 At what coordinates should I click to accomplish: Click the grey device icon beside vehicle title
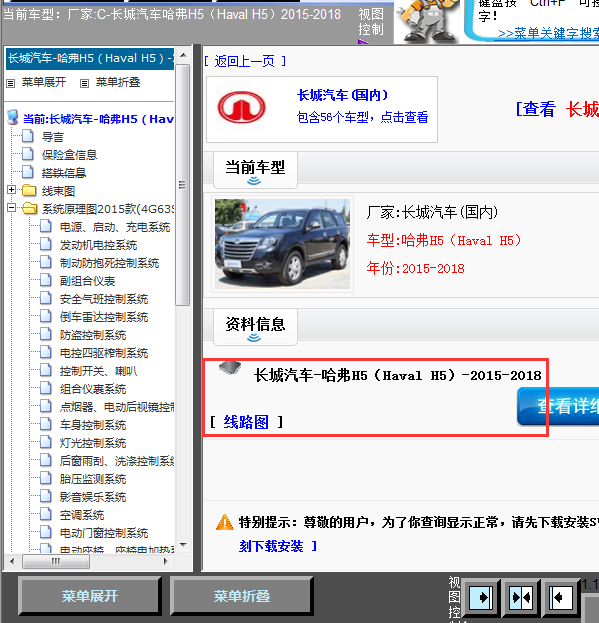click(x=230, y=368)
